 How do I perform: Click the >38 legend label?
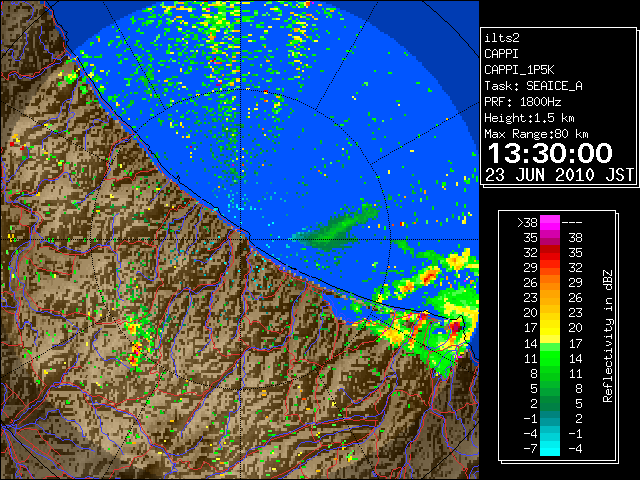pyautogui.click(x=527, y=223)
